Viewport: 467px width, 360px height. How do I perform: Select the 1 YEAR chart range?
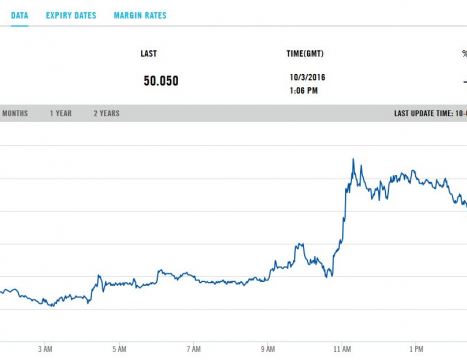pos(61,113)
